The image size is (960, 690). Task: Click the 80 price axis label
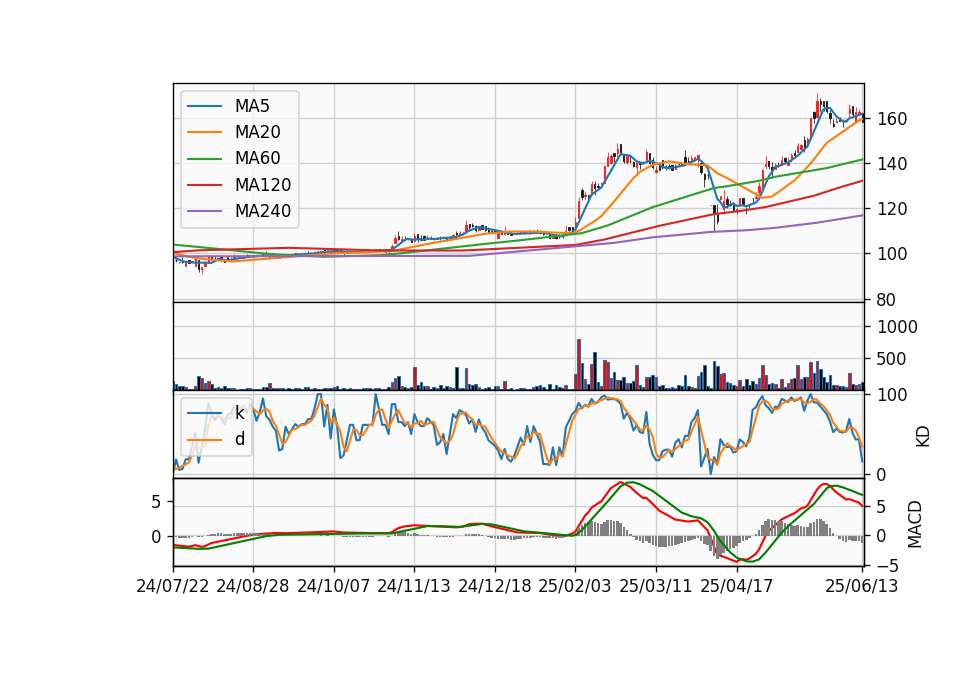[887, 300]
